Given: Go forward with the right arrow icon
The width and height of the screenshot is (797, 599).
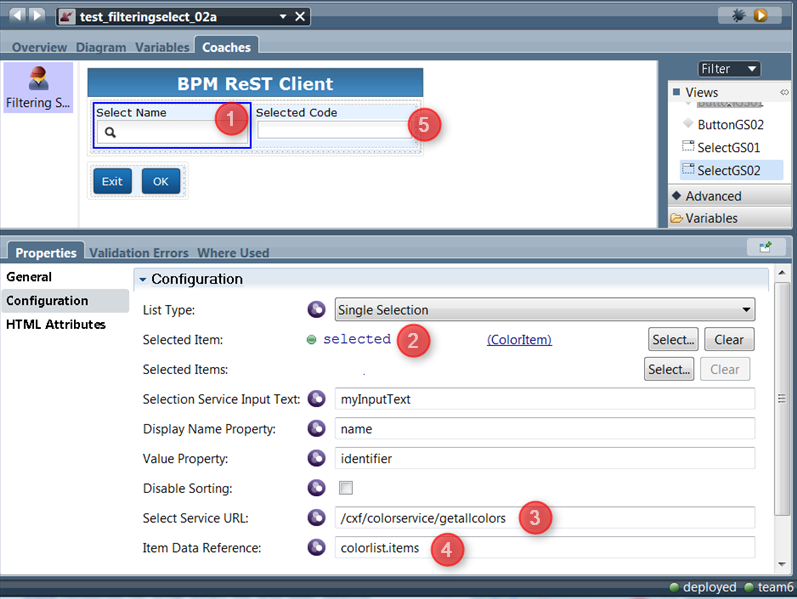Looking at the screenshot, I should coord(37,15).
